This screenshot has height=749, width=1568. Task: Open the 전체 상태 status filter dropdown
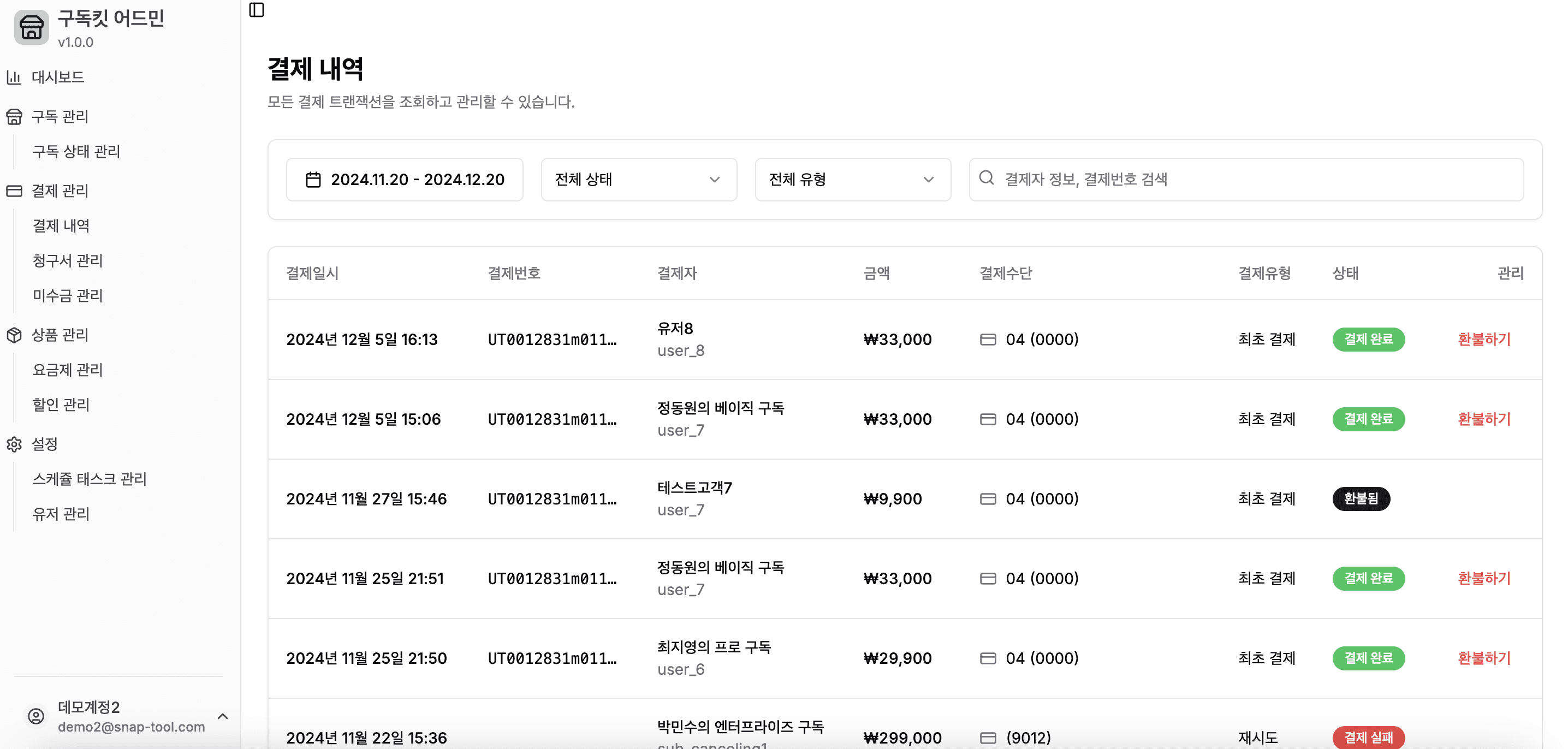click(639, 180)
